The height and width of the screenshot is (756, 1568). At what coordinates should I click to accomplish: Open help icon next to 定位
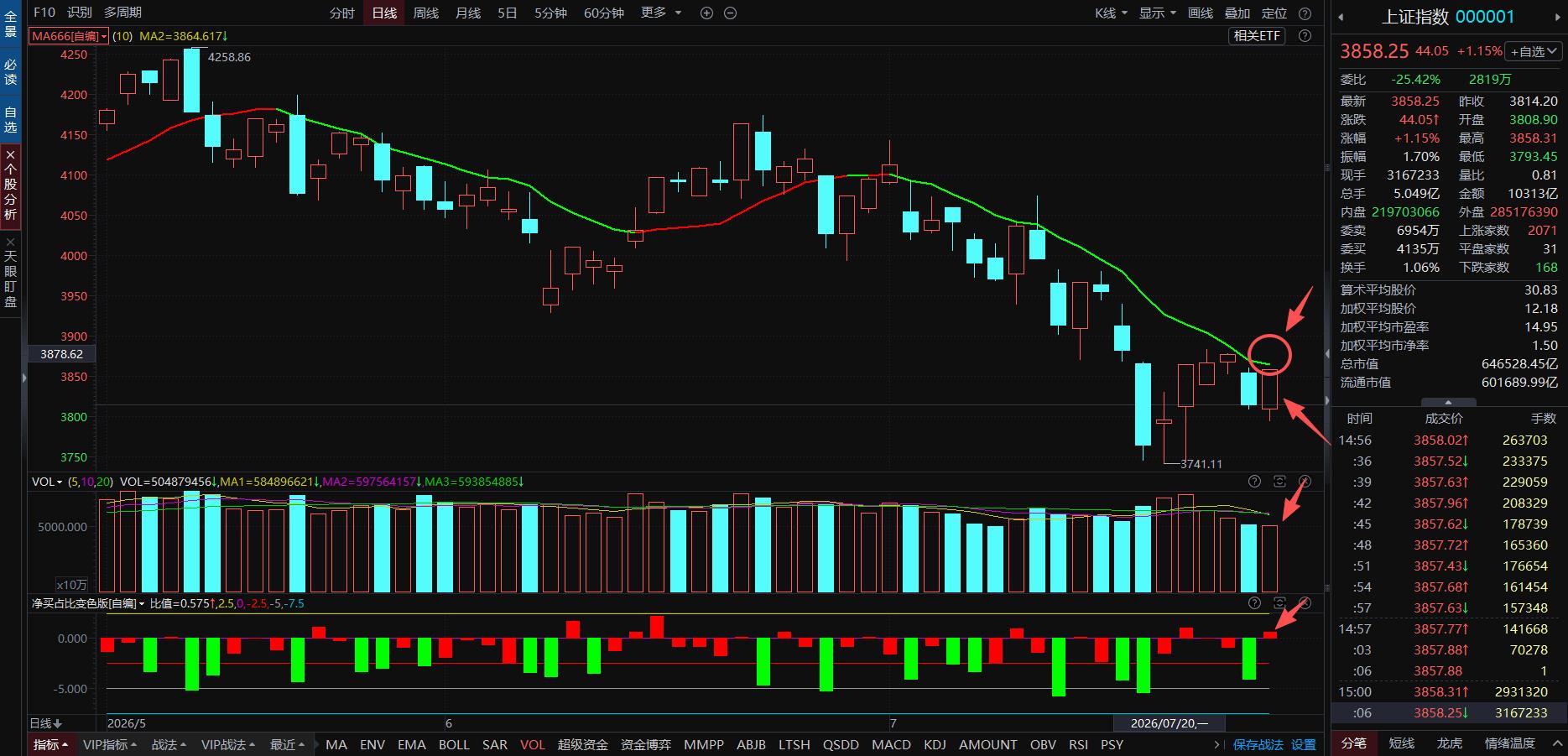click(x=1305, y=13)
